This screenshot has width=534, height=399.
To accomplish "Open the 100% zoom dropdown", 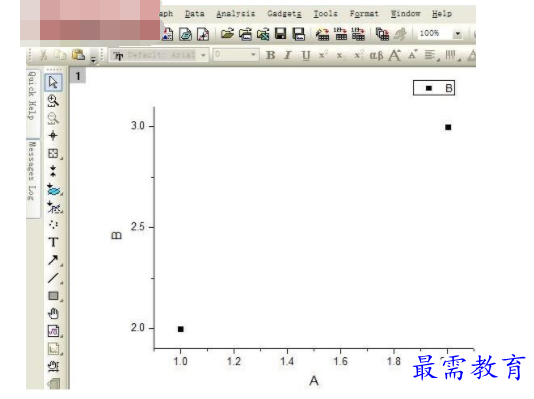I will pyautogui.click(x=458, y=33).
